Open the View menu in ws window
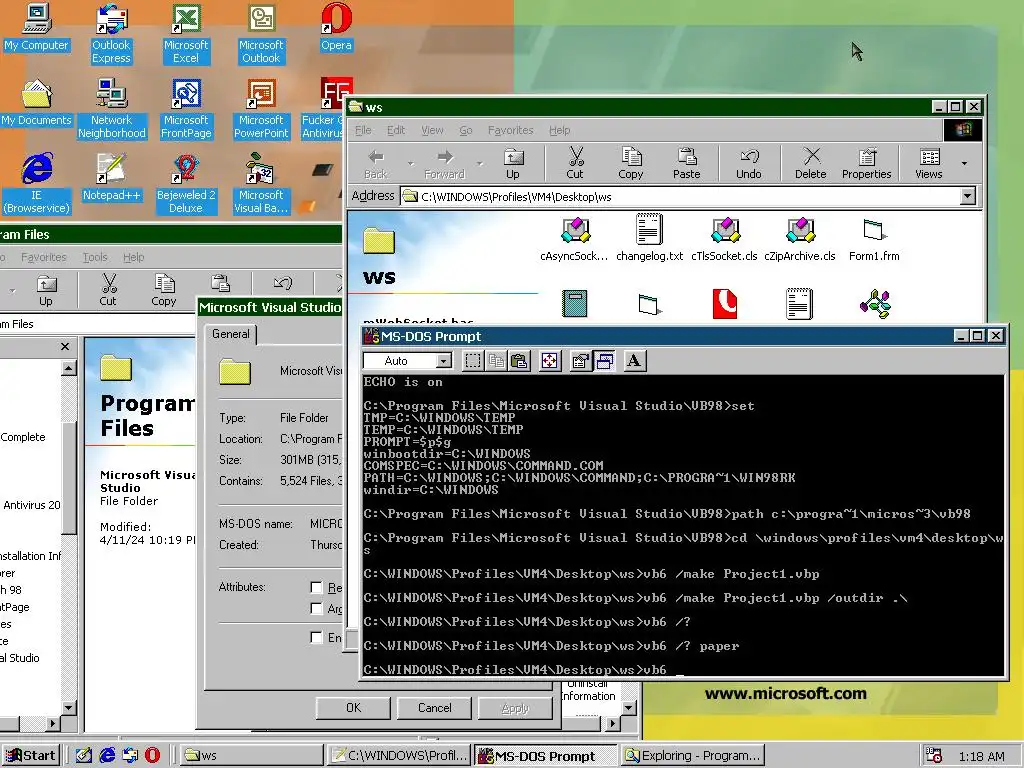 [x=432, y=130]
